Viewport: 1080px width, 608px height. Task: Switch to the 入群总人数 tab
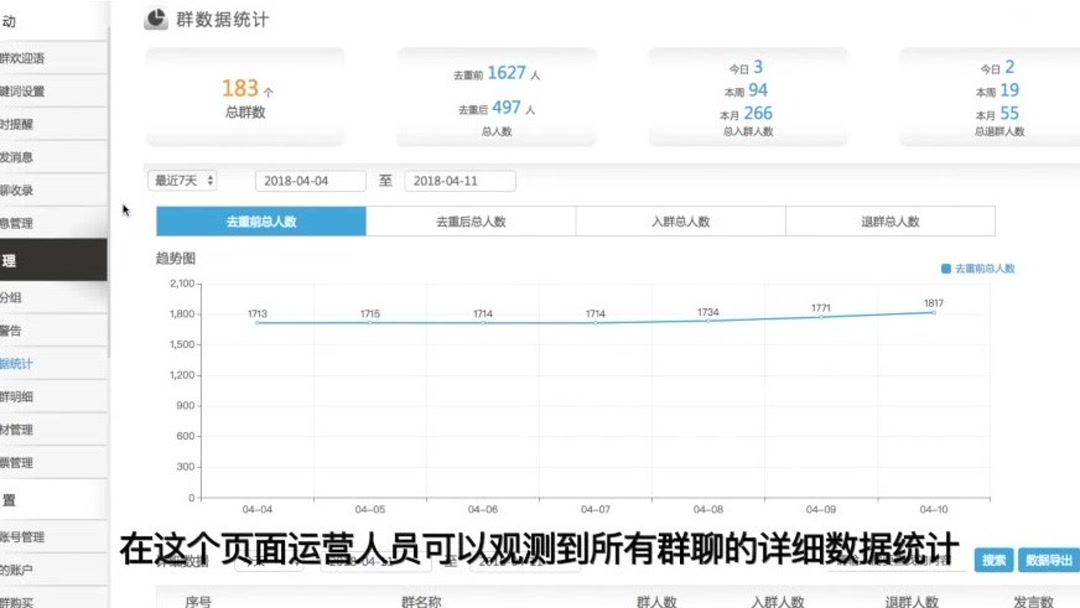coord(680,221)
